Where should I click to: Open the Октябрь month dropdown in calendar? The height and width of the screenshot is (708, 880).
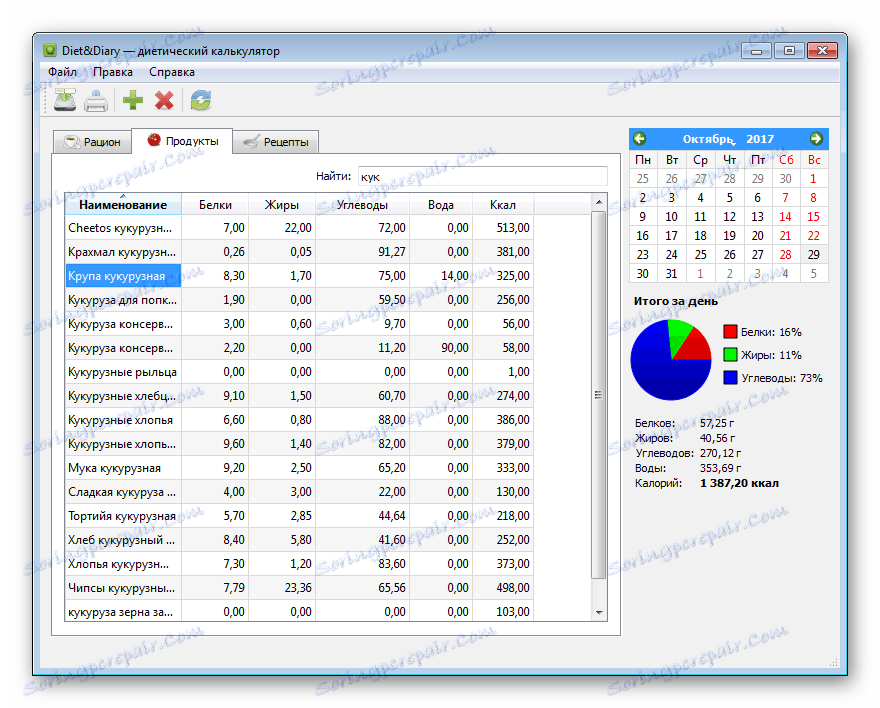click(x=708, y=139)
